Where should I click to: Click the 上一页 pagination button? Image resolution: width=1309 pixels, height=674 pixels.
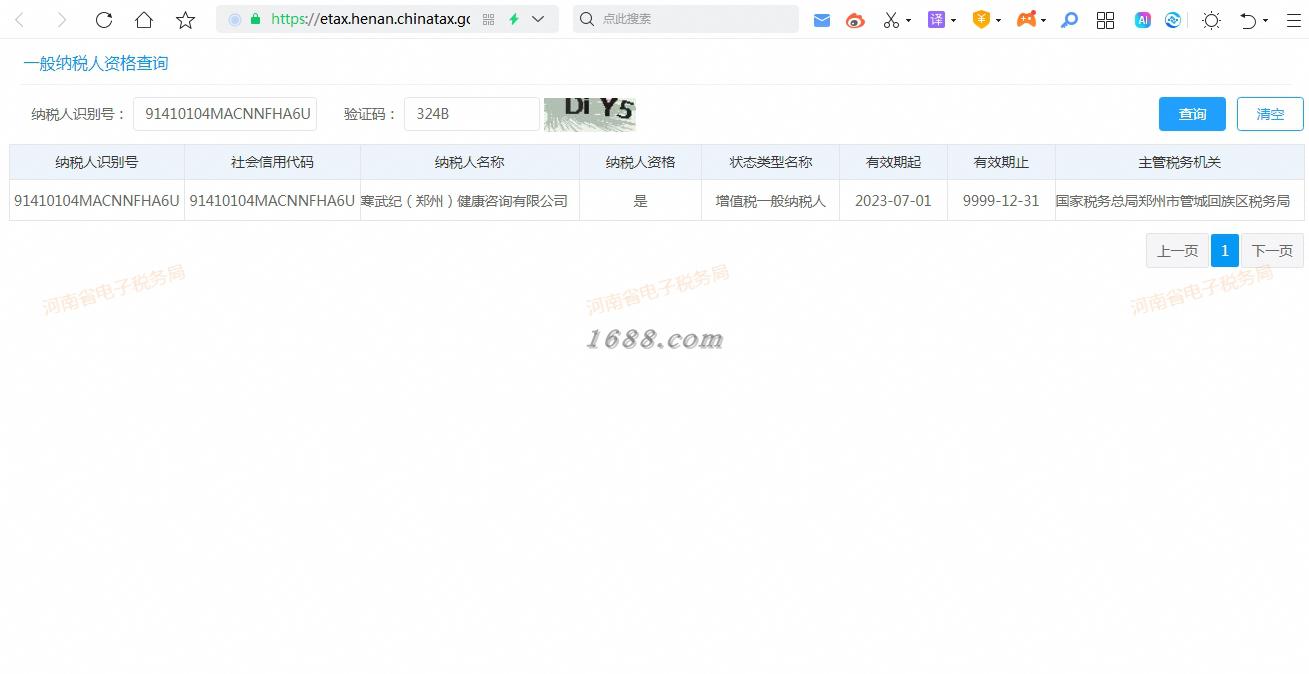tap(1177, 251)
